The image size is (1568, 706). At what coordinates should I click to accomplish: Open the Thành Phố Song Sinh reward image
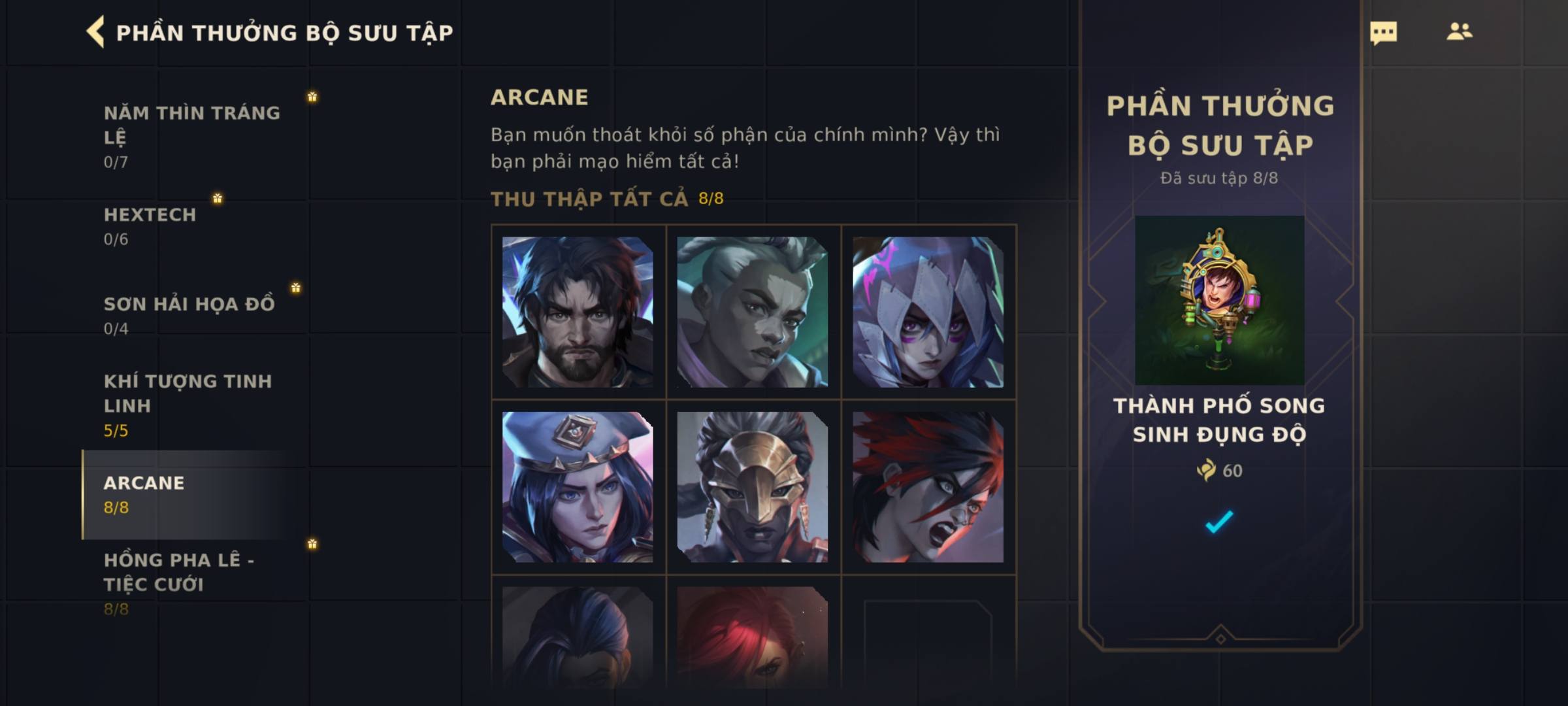pos(1220,301)
